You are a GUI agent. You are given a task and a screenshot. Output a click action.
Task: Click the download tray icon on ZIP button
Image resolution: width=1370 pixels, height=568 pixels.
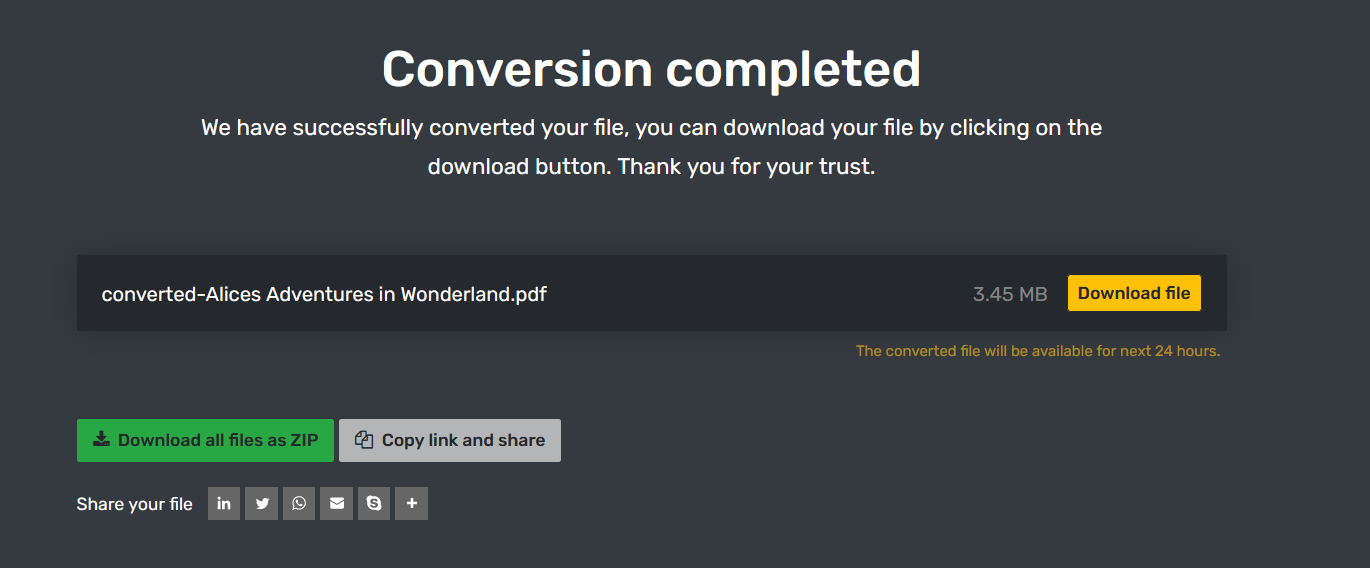click(x=101, y=440)
